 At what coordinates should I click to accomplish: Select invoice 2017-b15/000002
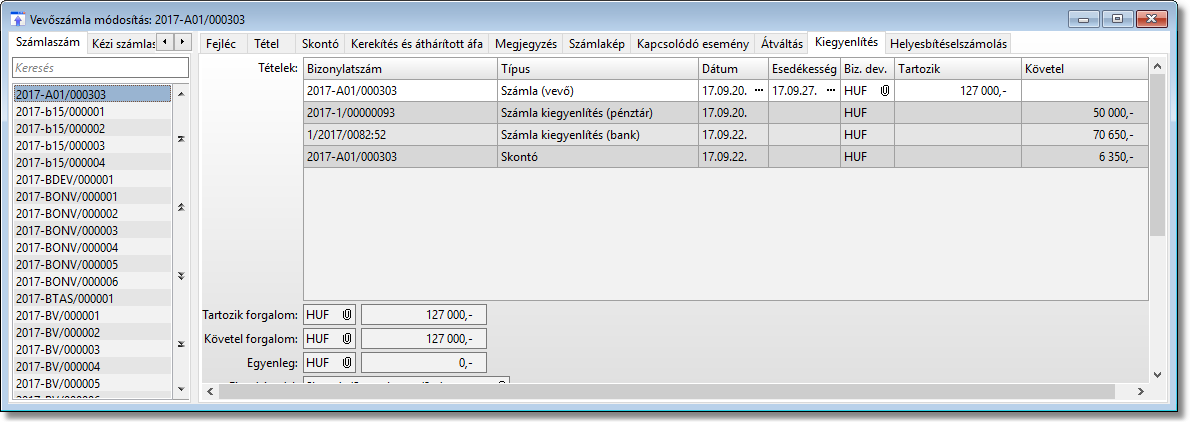coord(92,128)
